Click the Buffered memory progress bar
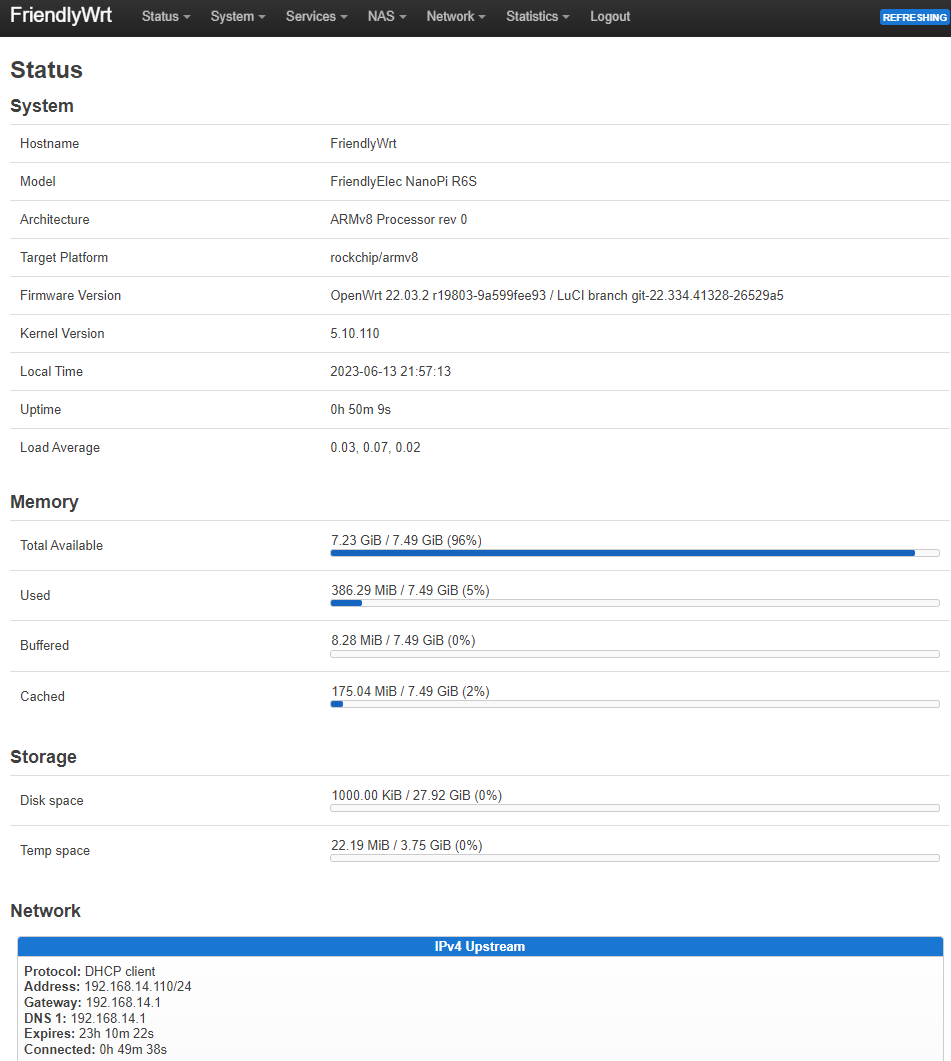 634,653
